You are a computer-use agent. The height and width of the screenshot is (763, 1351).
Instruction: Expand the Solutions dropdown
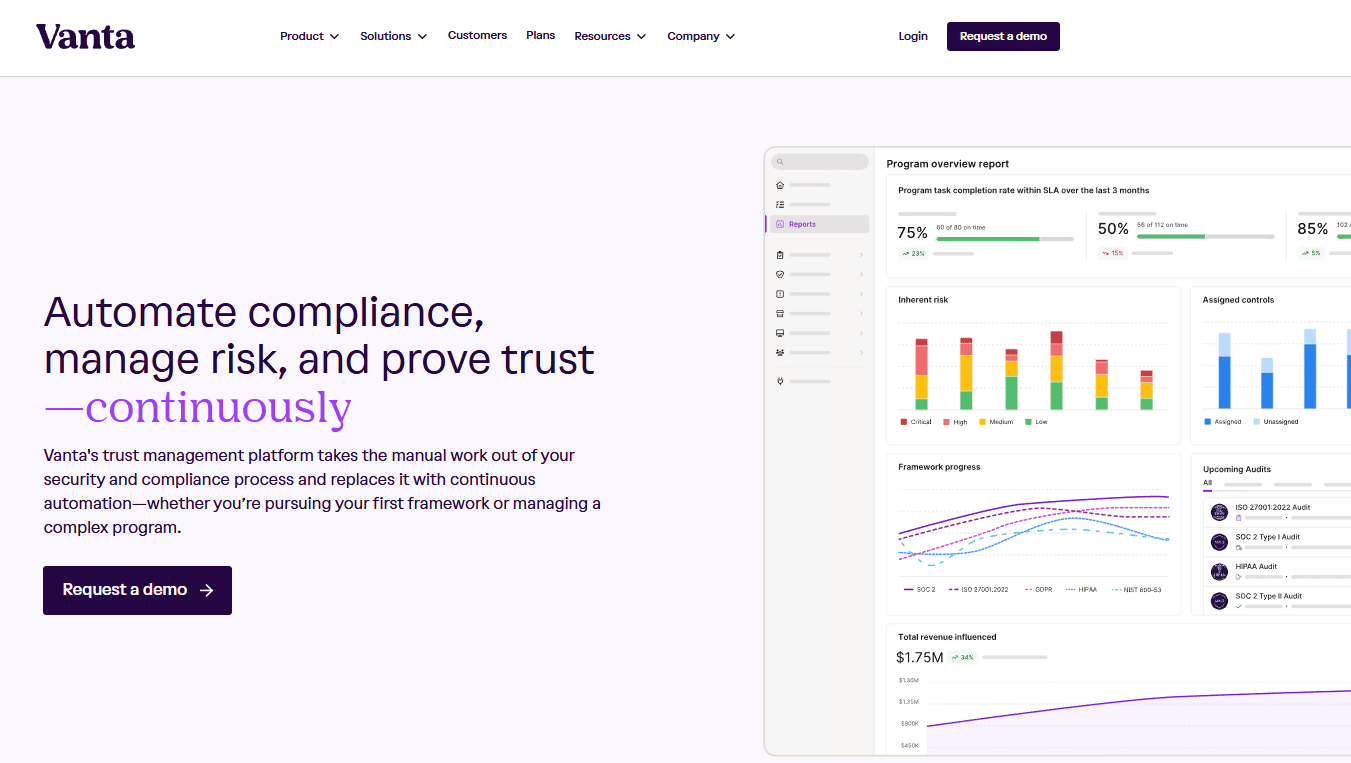coord(393,36)
